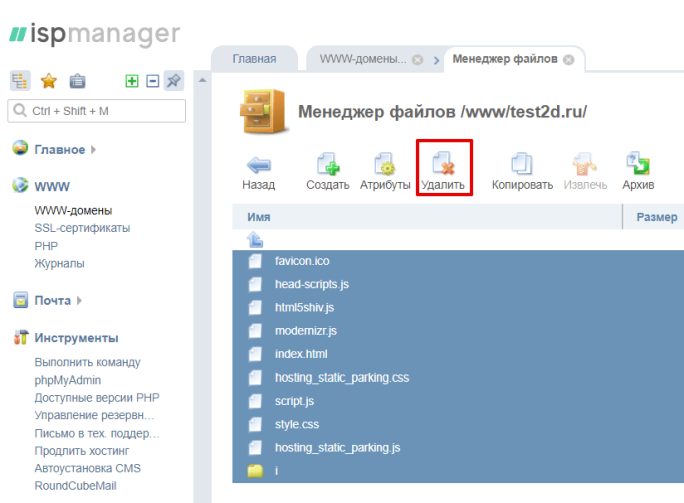This screenshot has height=503, width=684.
Task: Open favorites star icon
Action: click(x=49, y=81)
